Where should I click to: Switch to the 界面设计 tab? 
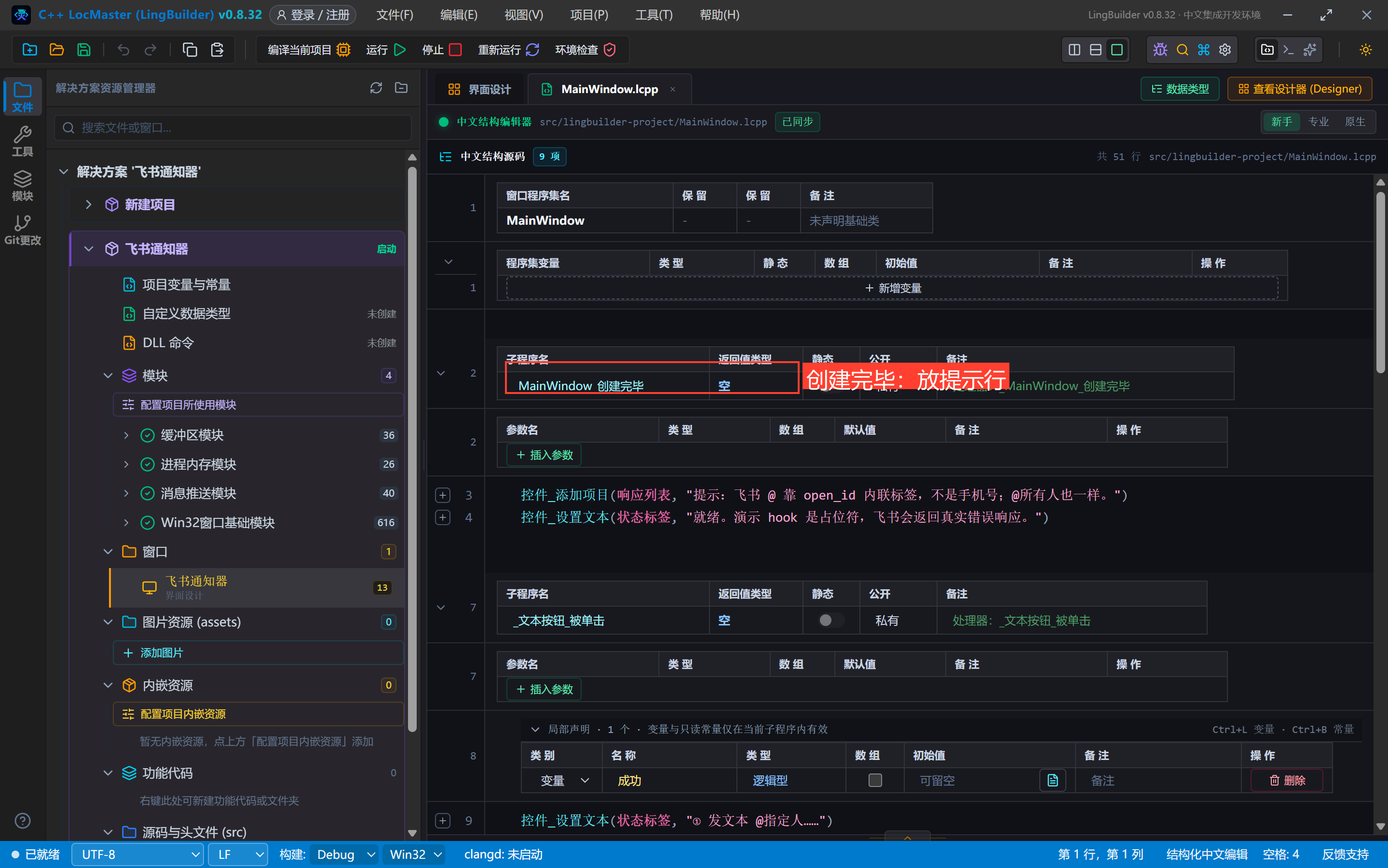[479, 89]
